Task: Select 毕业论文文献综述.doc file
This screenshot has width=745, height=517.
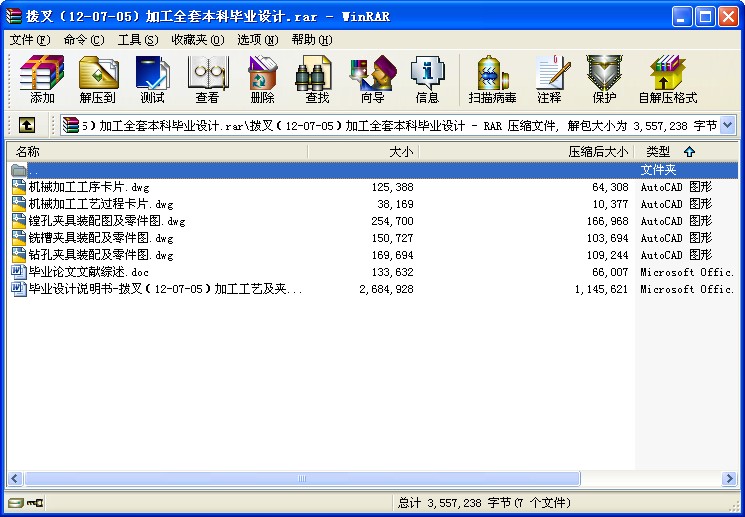Action: 88,272
